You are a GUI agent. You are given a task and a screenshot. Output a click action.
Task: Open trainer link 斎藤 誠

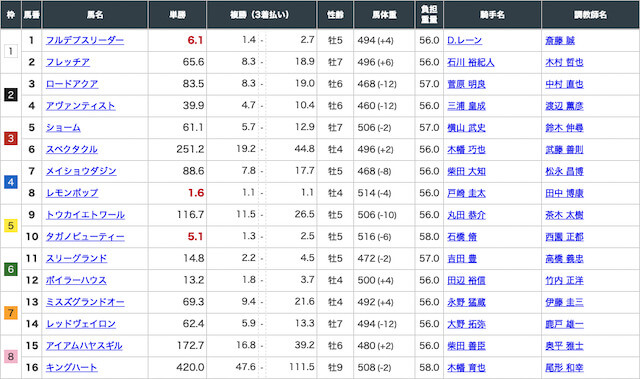coord(560,40)
